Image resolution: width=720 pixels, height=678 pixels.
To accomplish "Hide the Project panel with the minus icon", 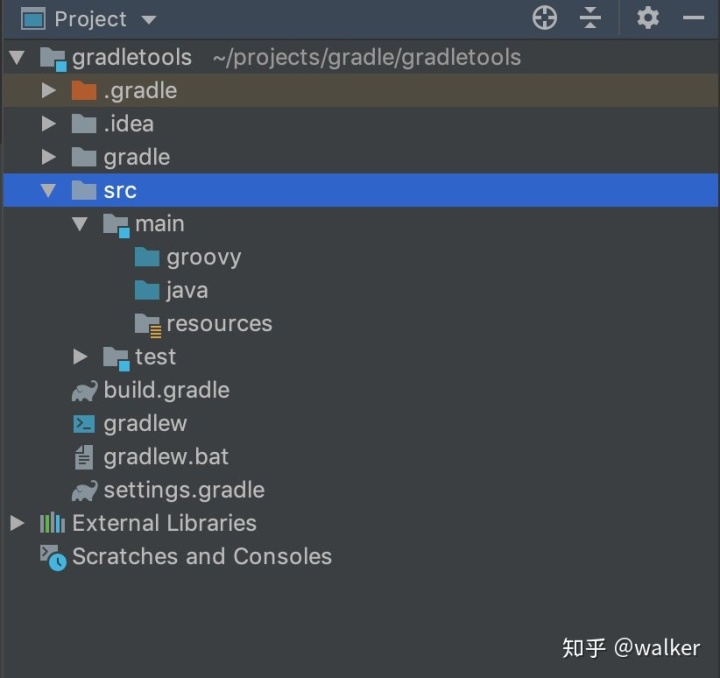I will coord(693,18).
